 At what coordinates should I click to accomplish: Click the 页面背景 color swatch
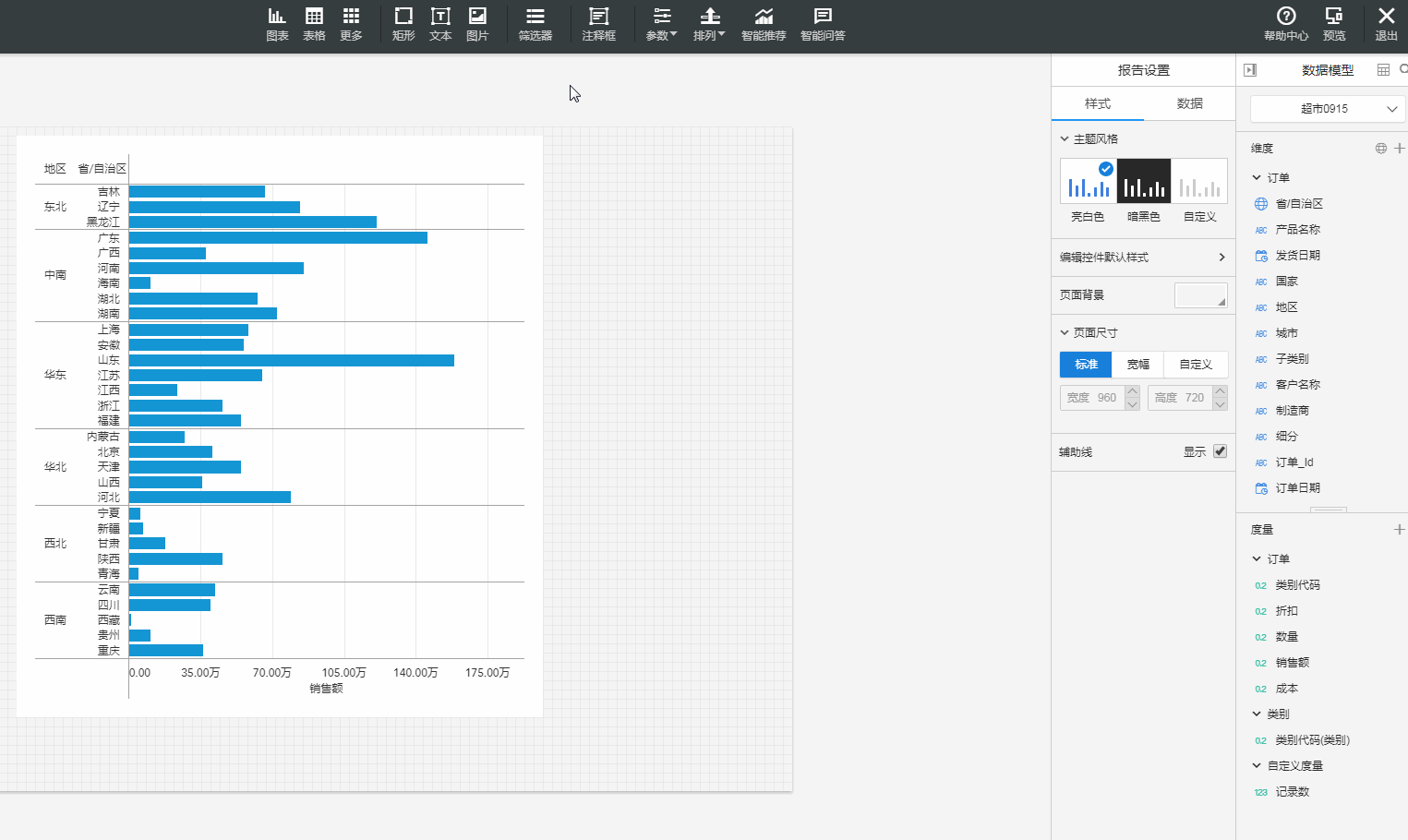coord(1200,295)
